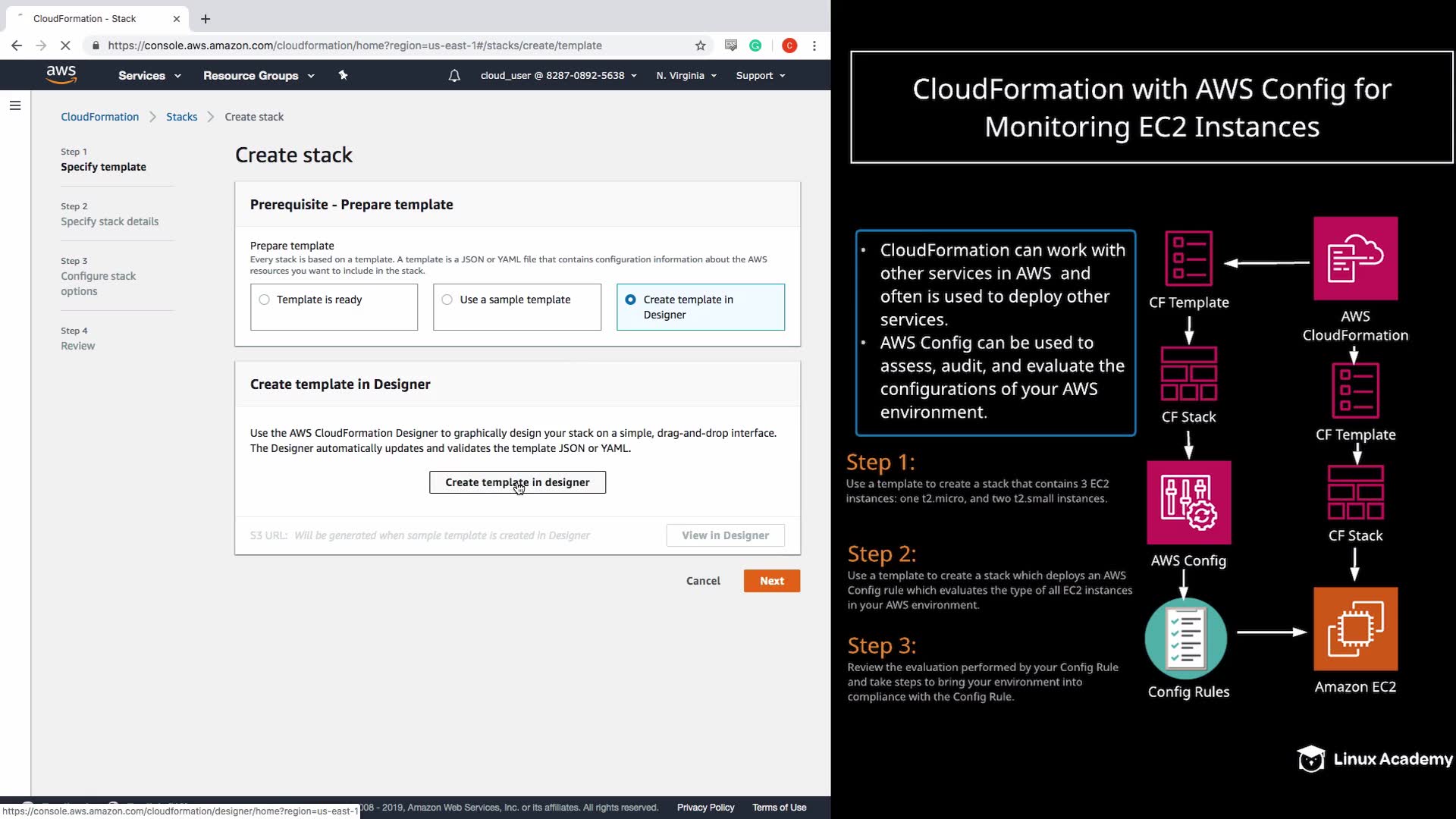Select the Template is ready option
The width and height of the screenshot is (1456, 819).
coord(264,300)
